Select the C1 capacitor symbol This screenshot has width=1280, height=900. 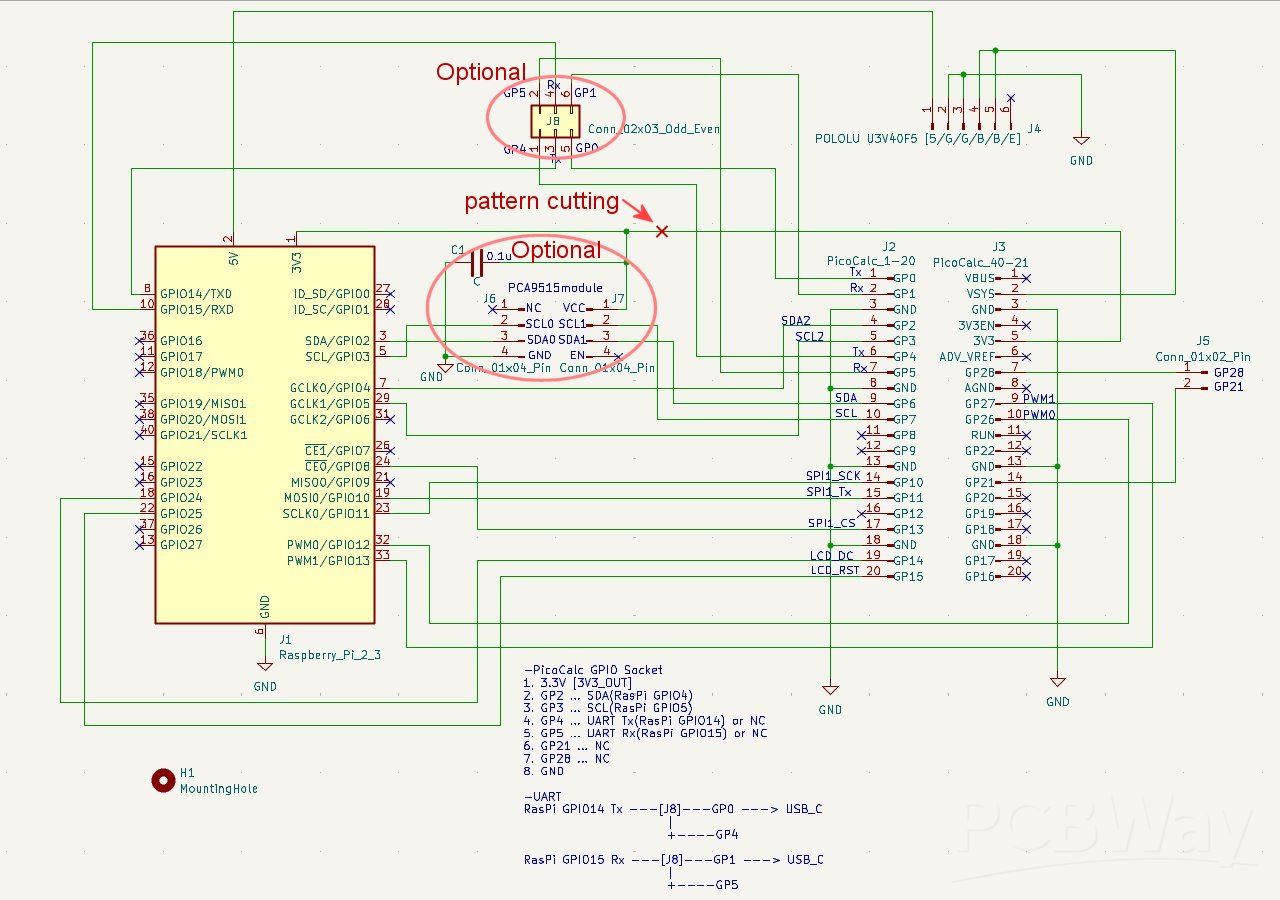click(x=476, y=263)
